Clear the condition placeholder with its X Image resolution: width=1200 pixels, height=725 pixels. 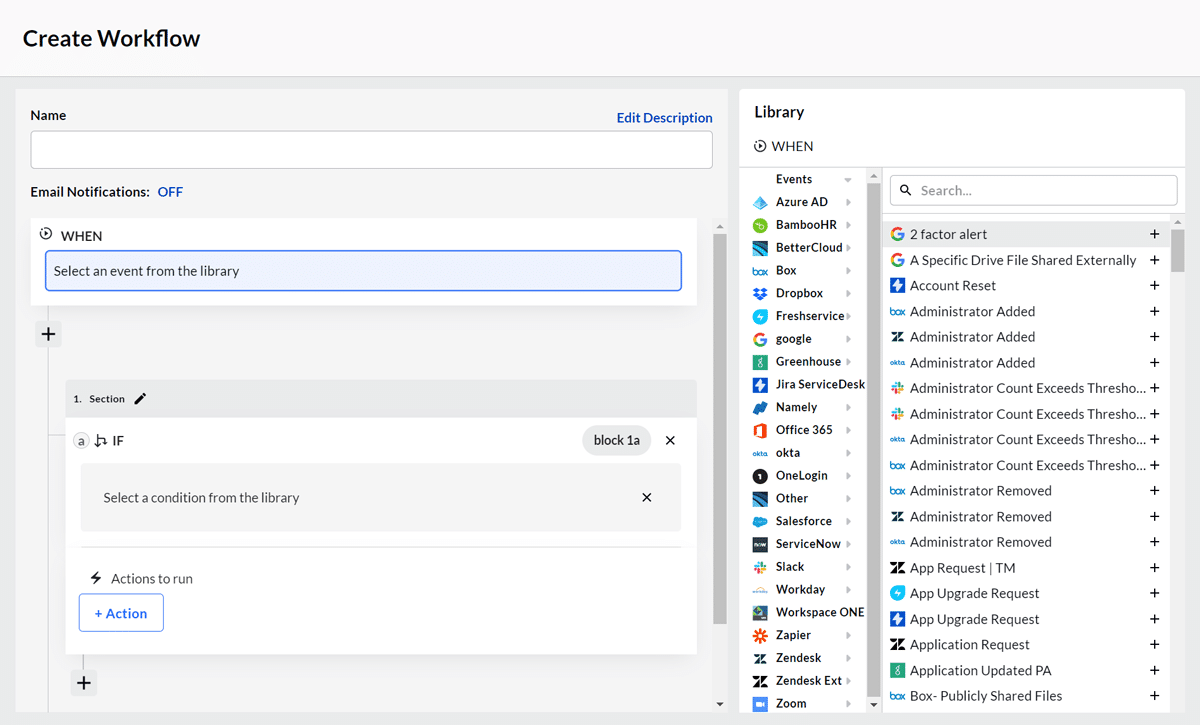647,497
